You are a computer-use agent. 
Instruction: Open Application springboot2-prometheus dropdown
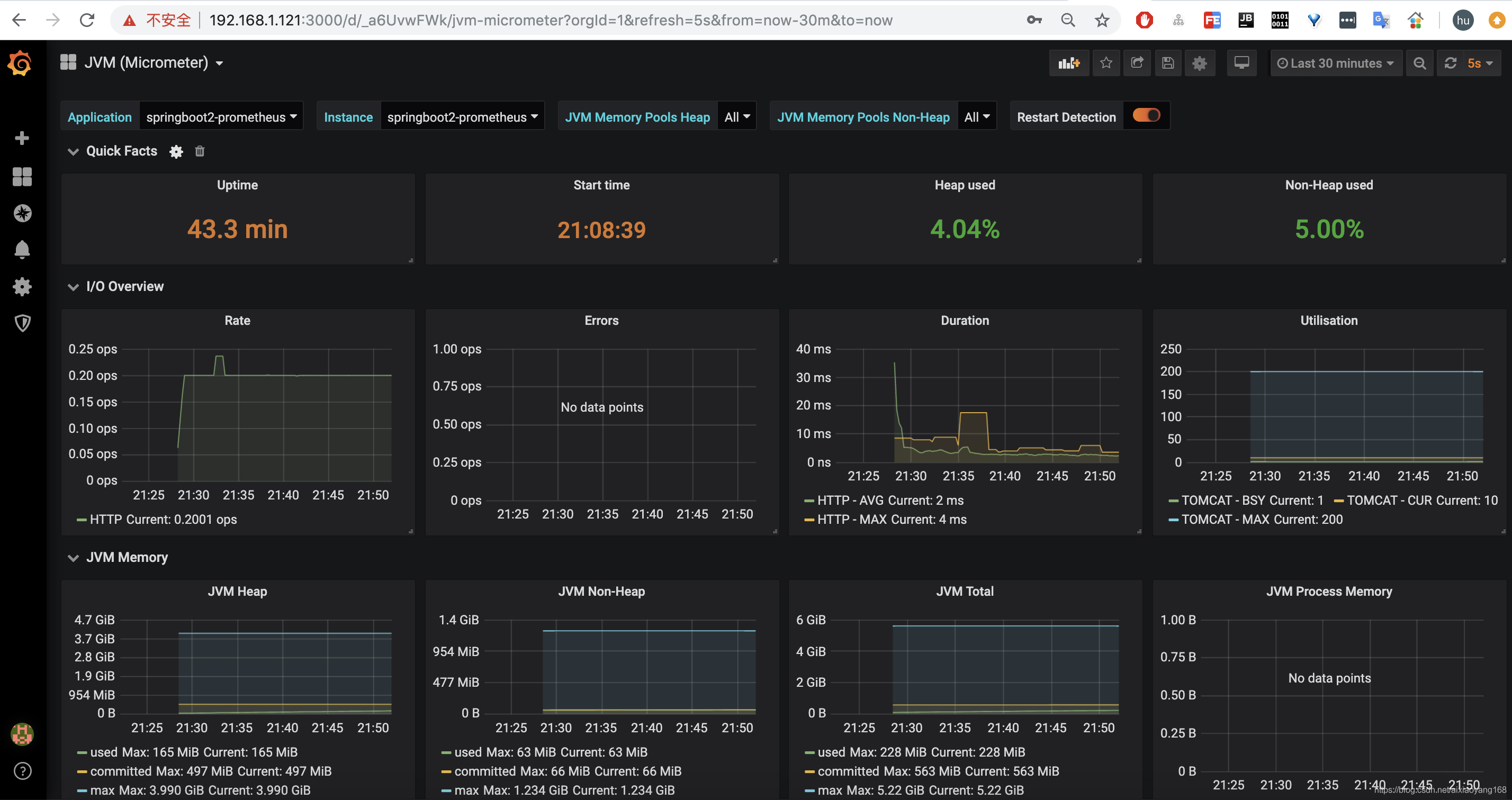coord(221,117)
